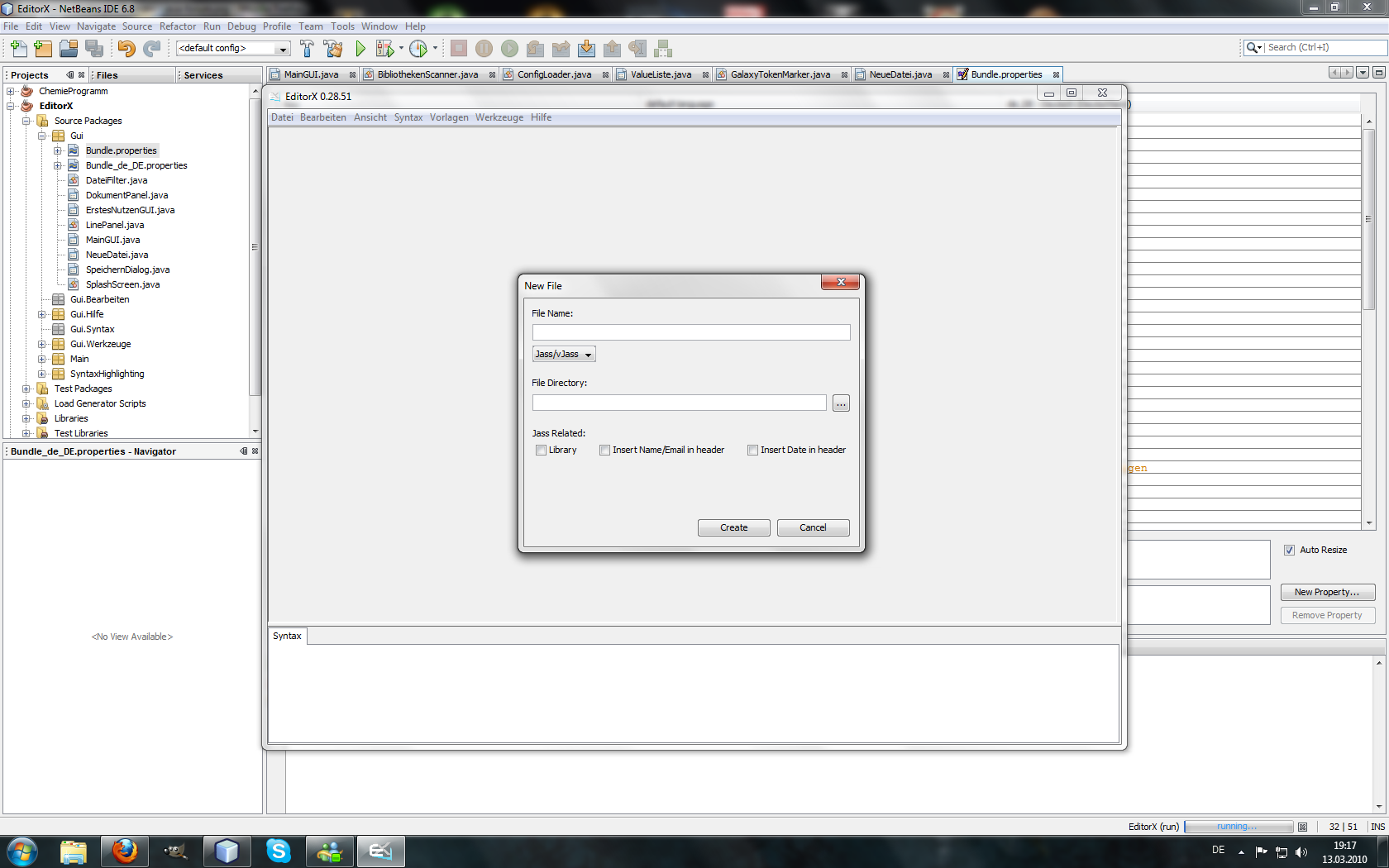This screenshot has height=868, width=1389.
Task: Click the properties table vertical scrollbar
Action: pos(1369,322)
